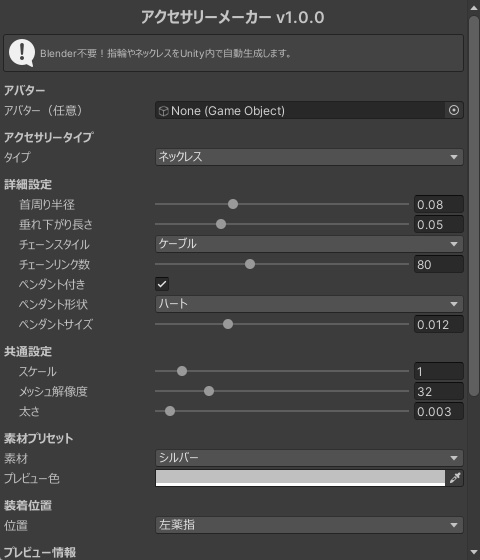Click the ペンダントサイズ slider handle
The image size is (480, 560).
pyautogui.click(x=228, y=324)
